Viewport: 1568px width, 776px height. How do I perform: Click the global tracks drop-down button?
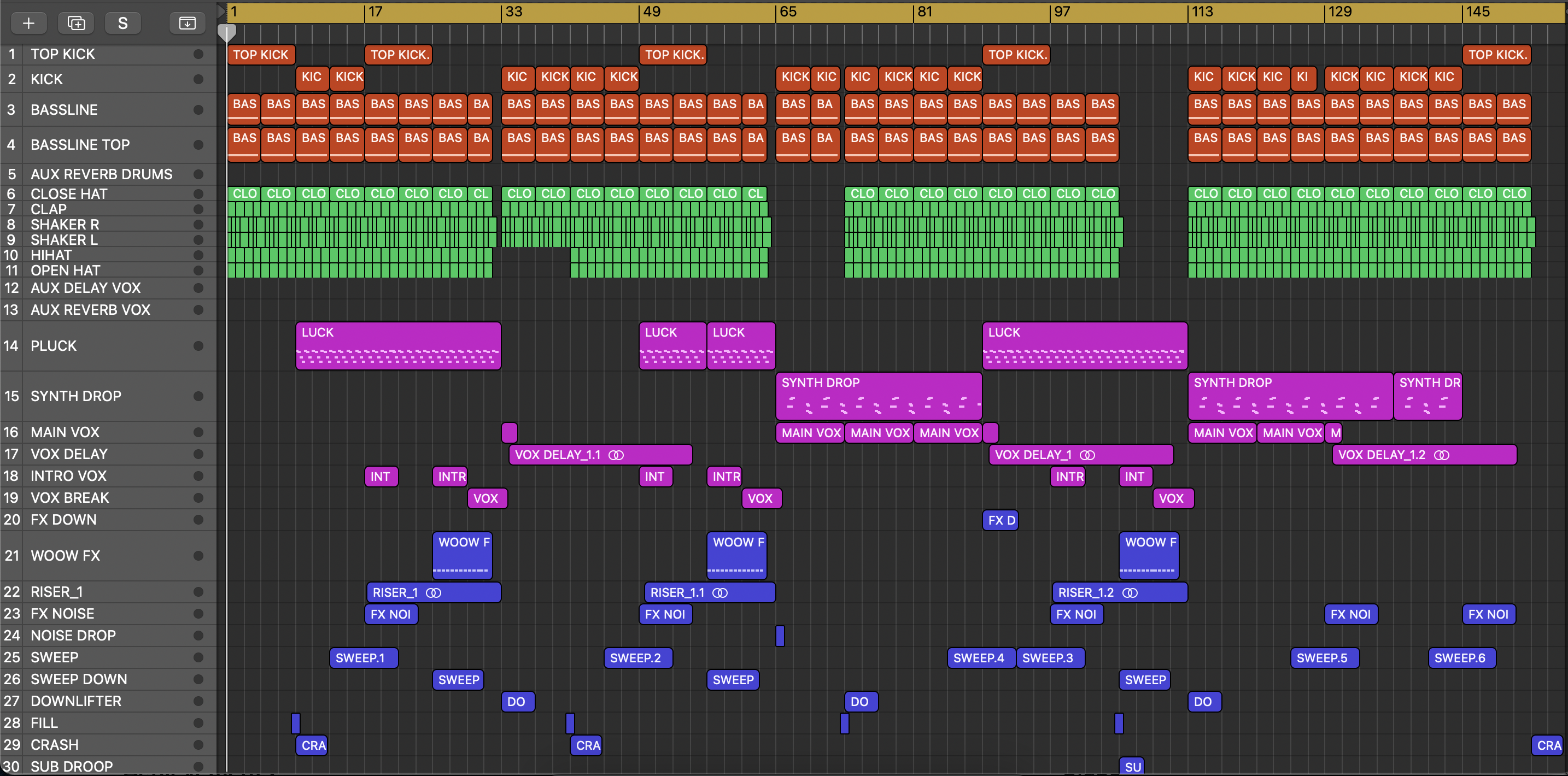click(187, 23)
